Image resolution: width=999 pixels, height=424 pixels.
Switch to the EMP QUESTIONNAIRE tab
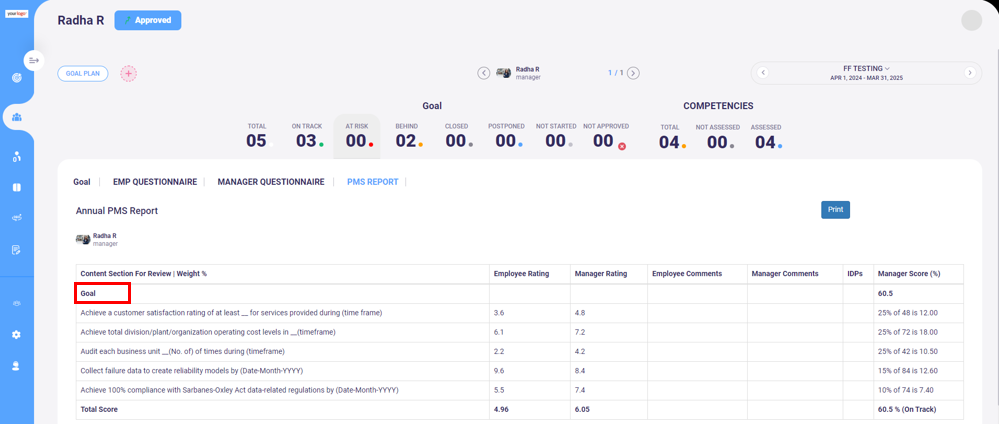point(155,182)
